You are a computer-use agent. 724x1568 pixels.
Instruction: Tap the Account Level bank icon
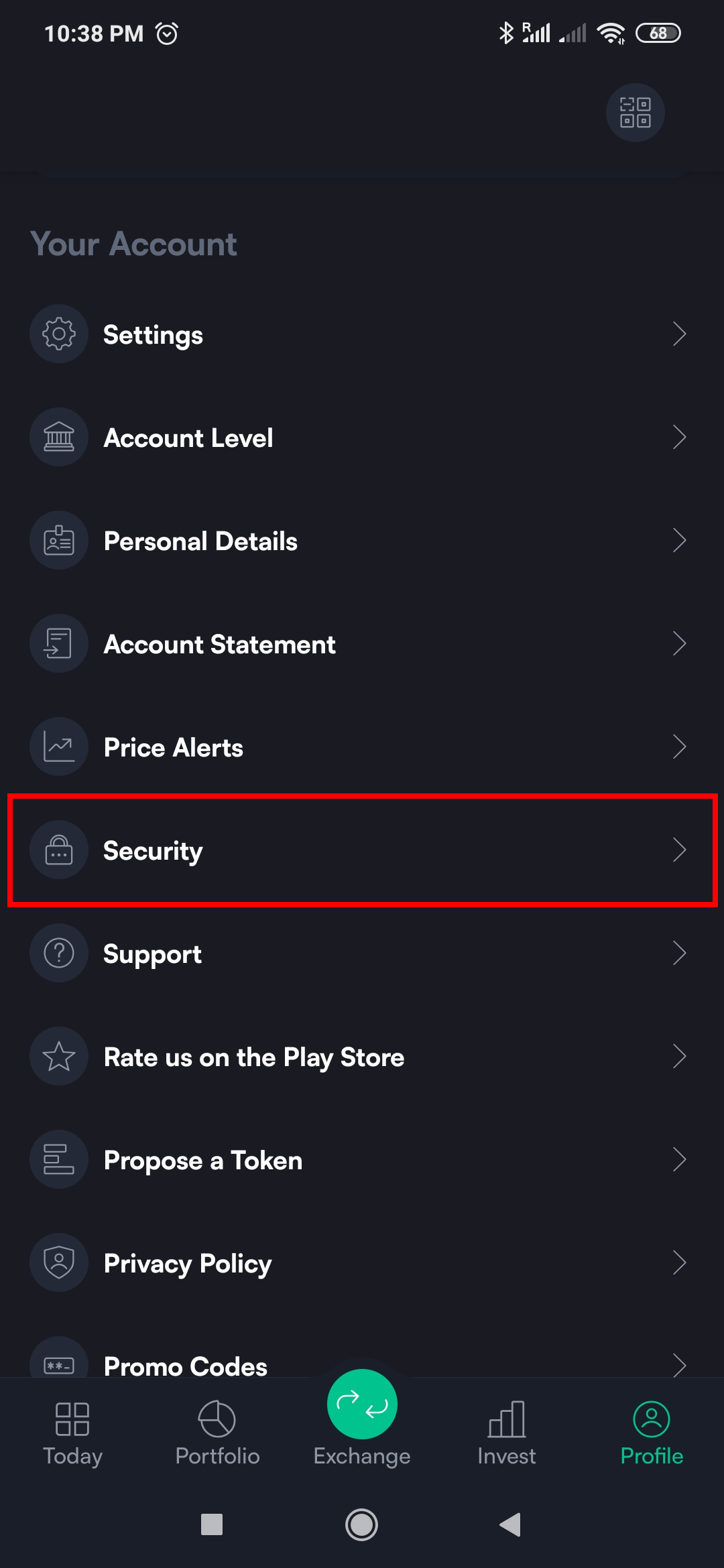(59, 437)
